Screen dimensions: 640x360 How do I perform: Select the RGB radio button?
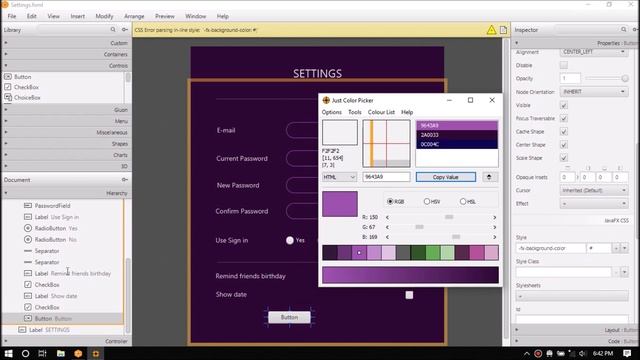pyautogui.click(x=390, y=201)
